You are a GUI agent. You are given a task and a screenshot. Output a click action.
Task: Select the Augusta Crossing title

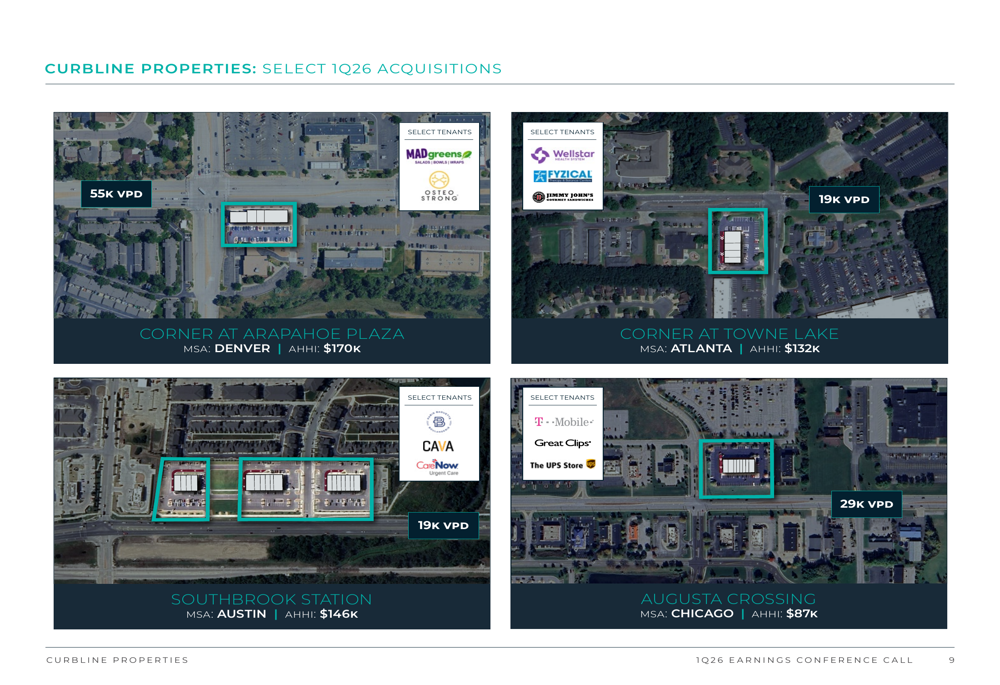(728, 599)
